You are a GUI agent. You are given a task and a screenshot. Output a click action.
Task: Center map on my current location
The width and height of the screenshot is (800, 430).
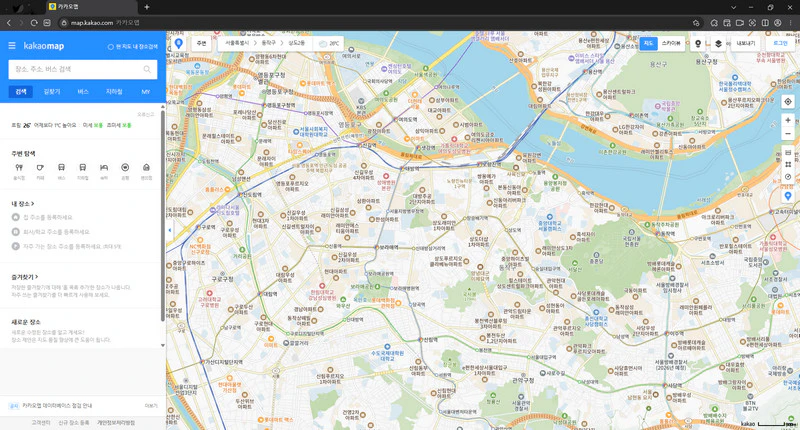point(788,102)
